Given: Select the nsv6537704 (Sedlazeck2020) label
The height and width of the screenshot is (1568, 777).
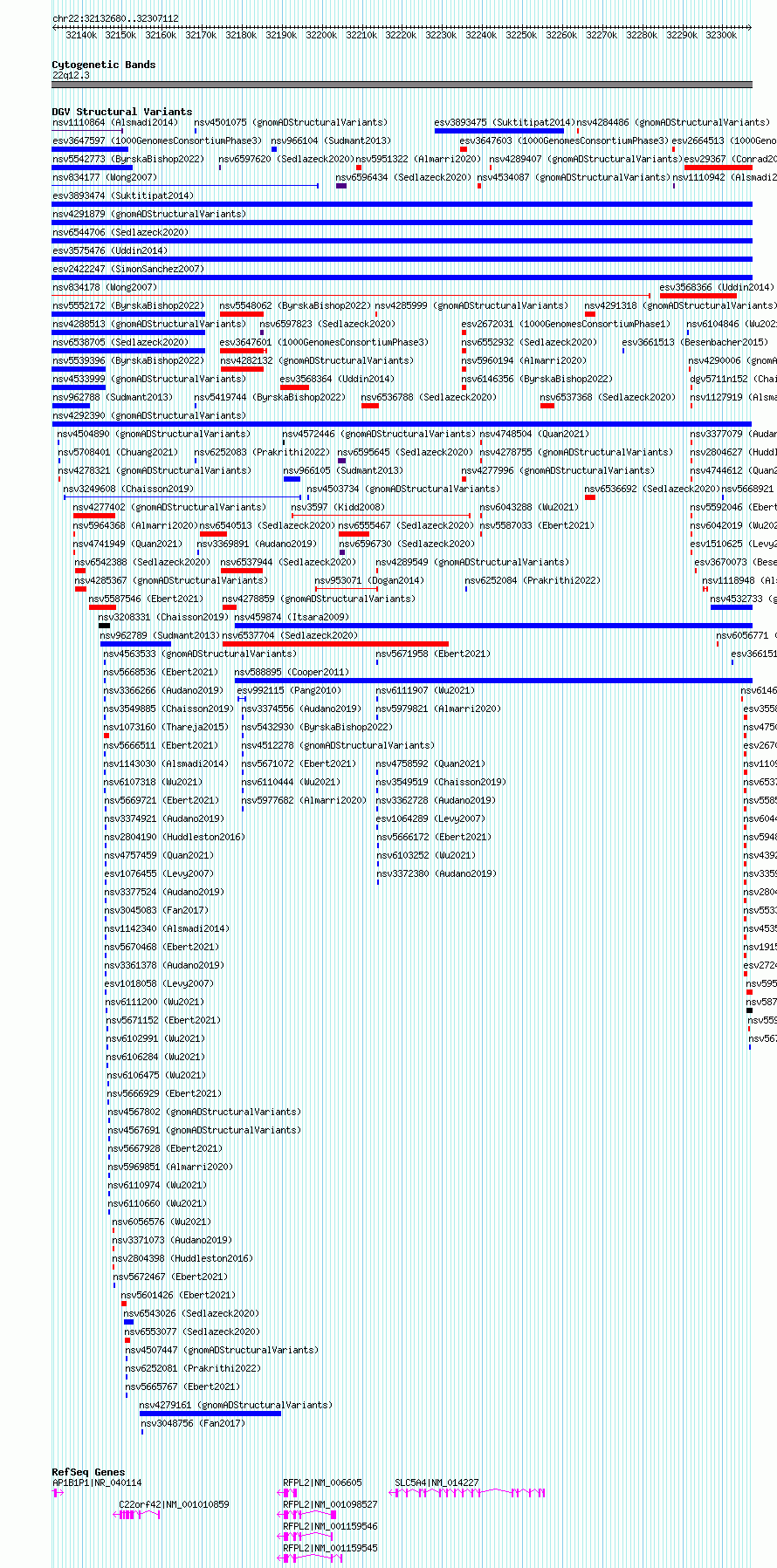Looking at the screenshot, I should coord(290,636).
